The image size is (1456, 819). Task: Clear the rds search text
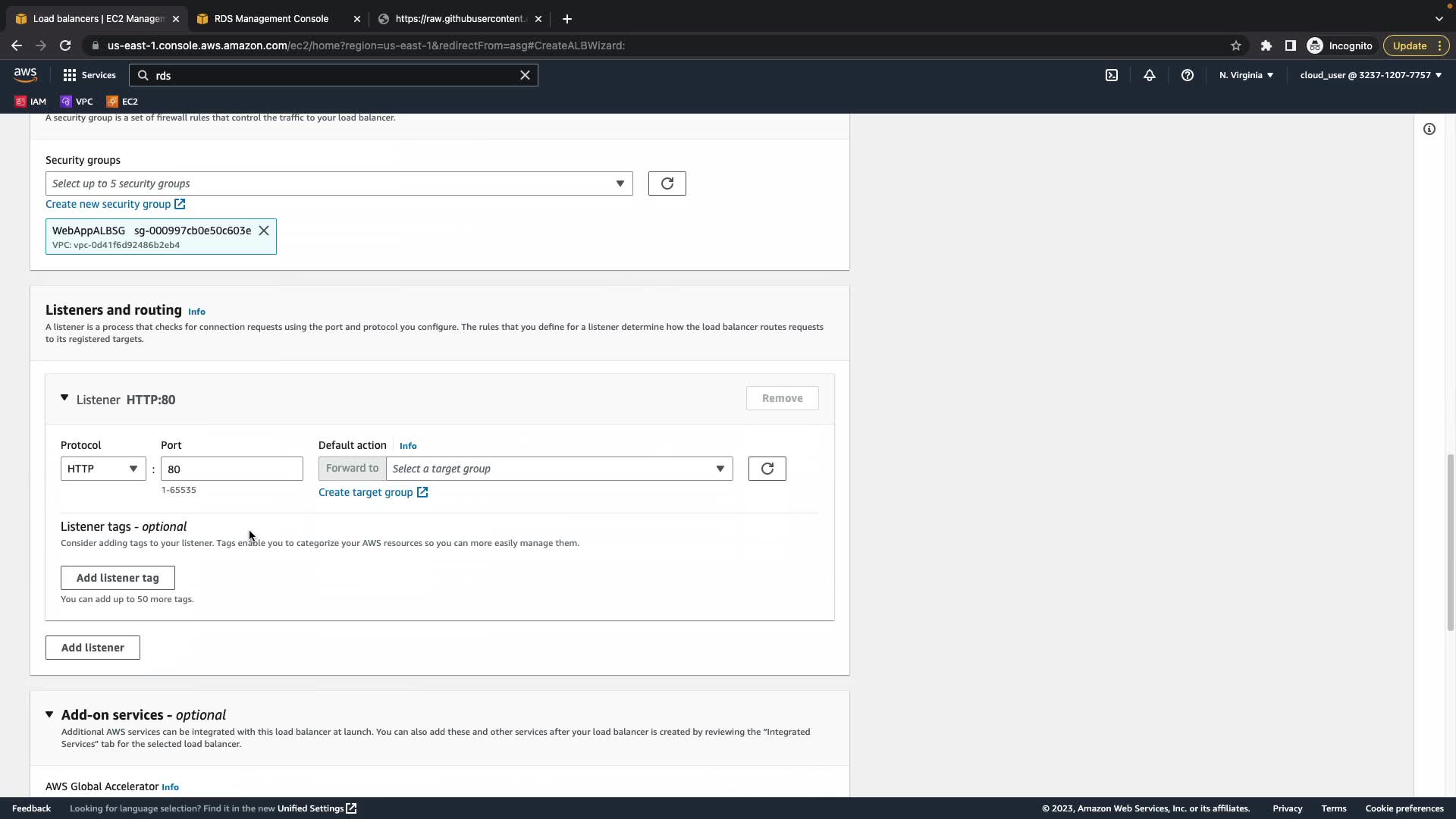tap(525, 75)
